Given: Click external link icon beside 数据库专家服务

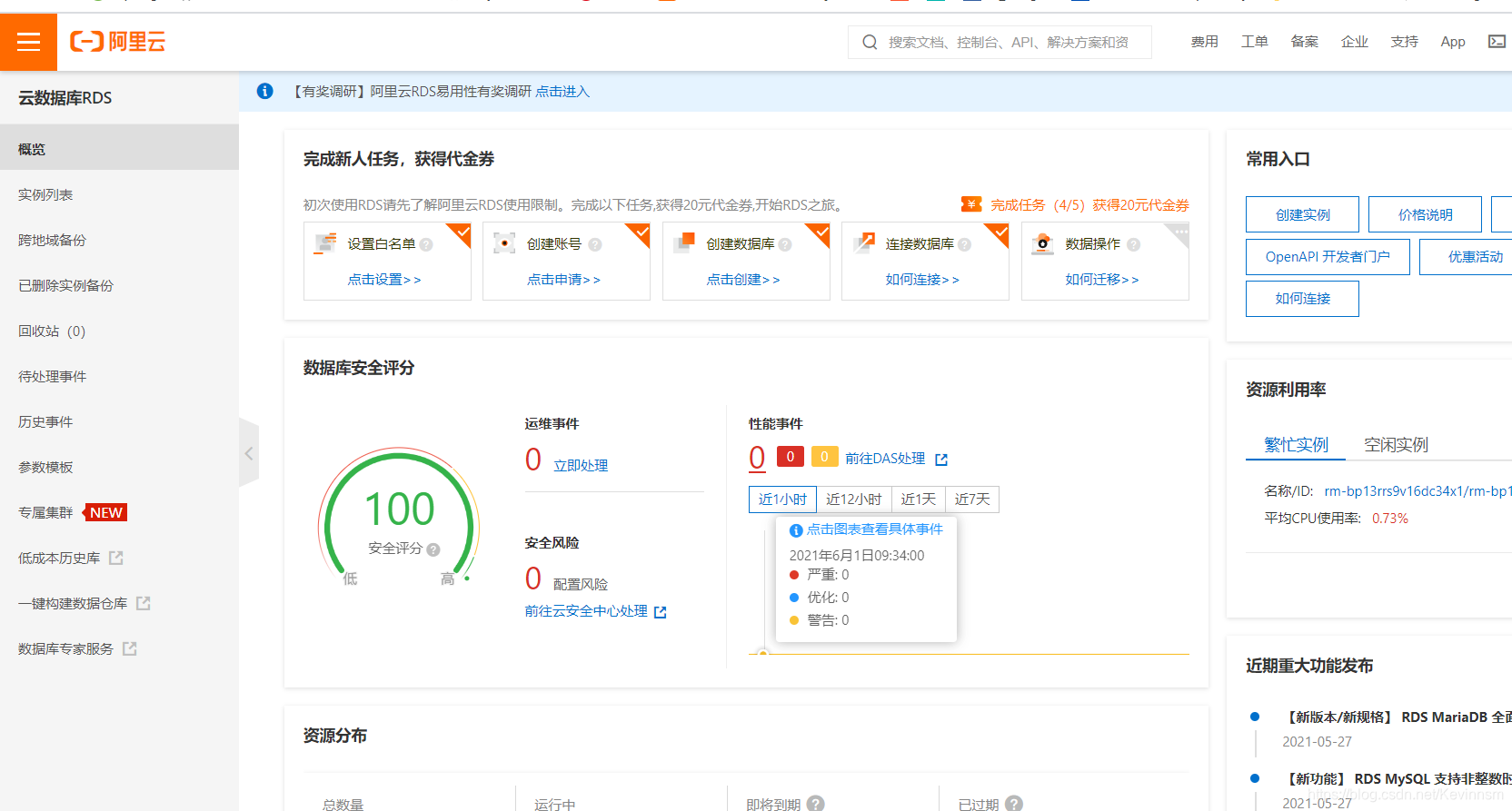Looking at the screenshot, I should click(130, 648).
